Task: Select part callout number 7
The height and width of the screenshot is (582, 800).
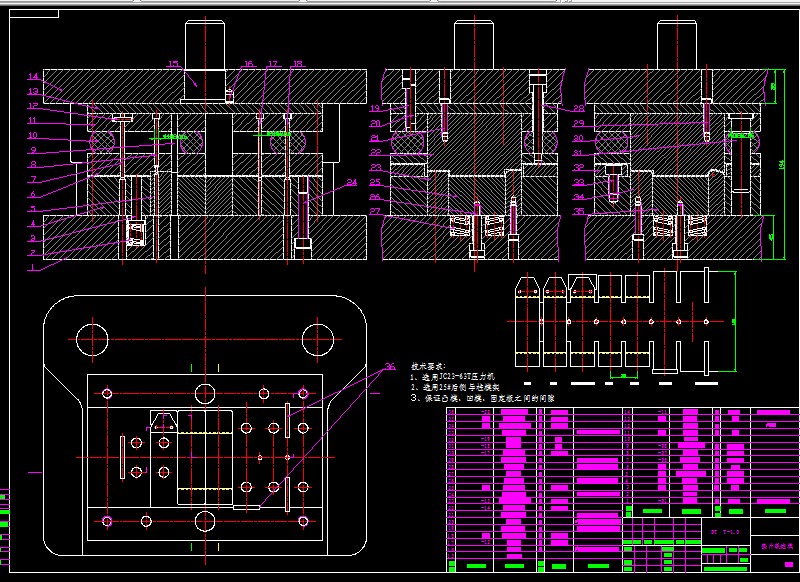Action: point(33,179)
